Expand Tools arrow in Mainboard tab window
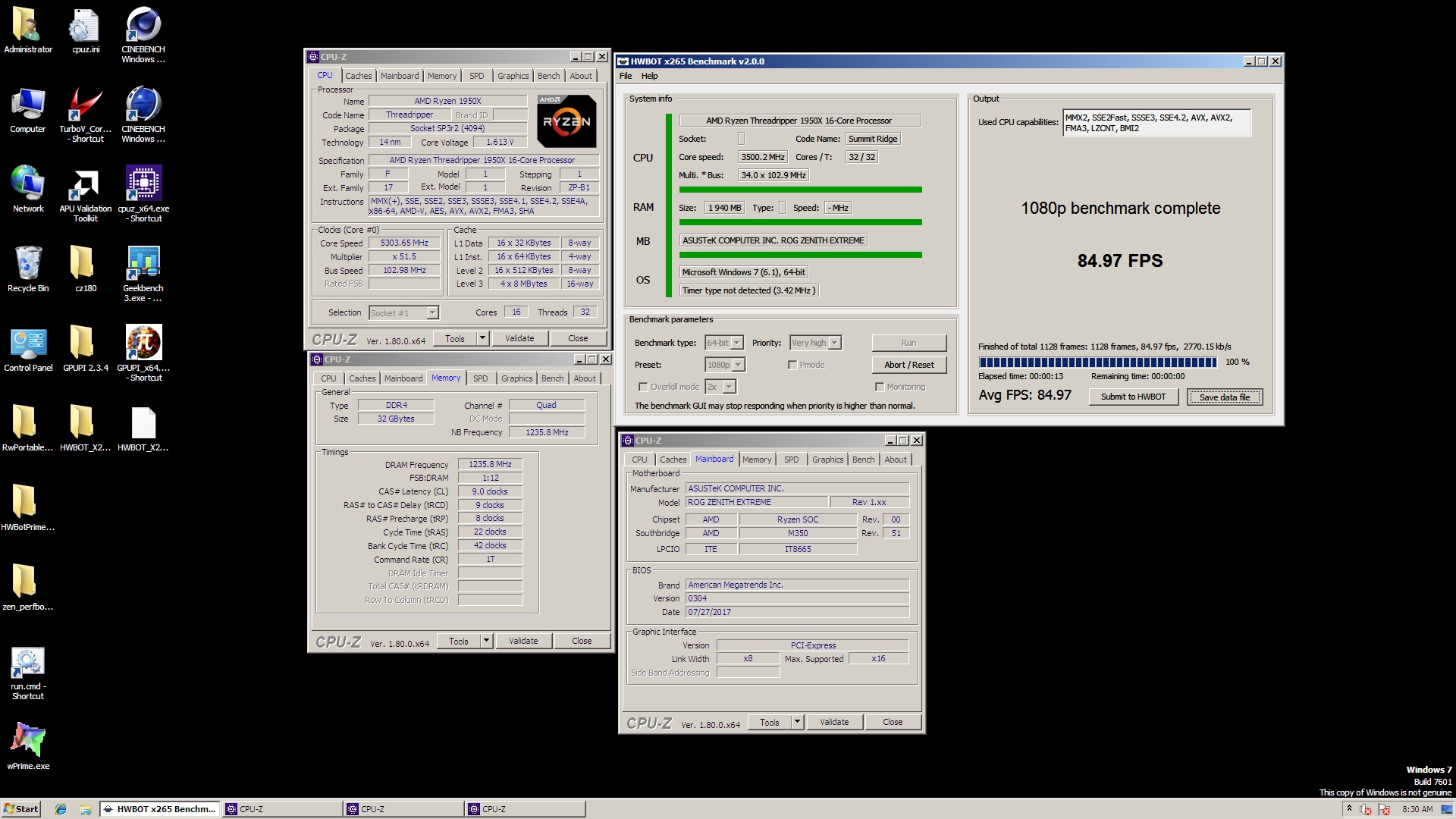Screen dimensions: 1456x819 (x=797, y=722)
